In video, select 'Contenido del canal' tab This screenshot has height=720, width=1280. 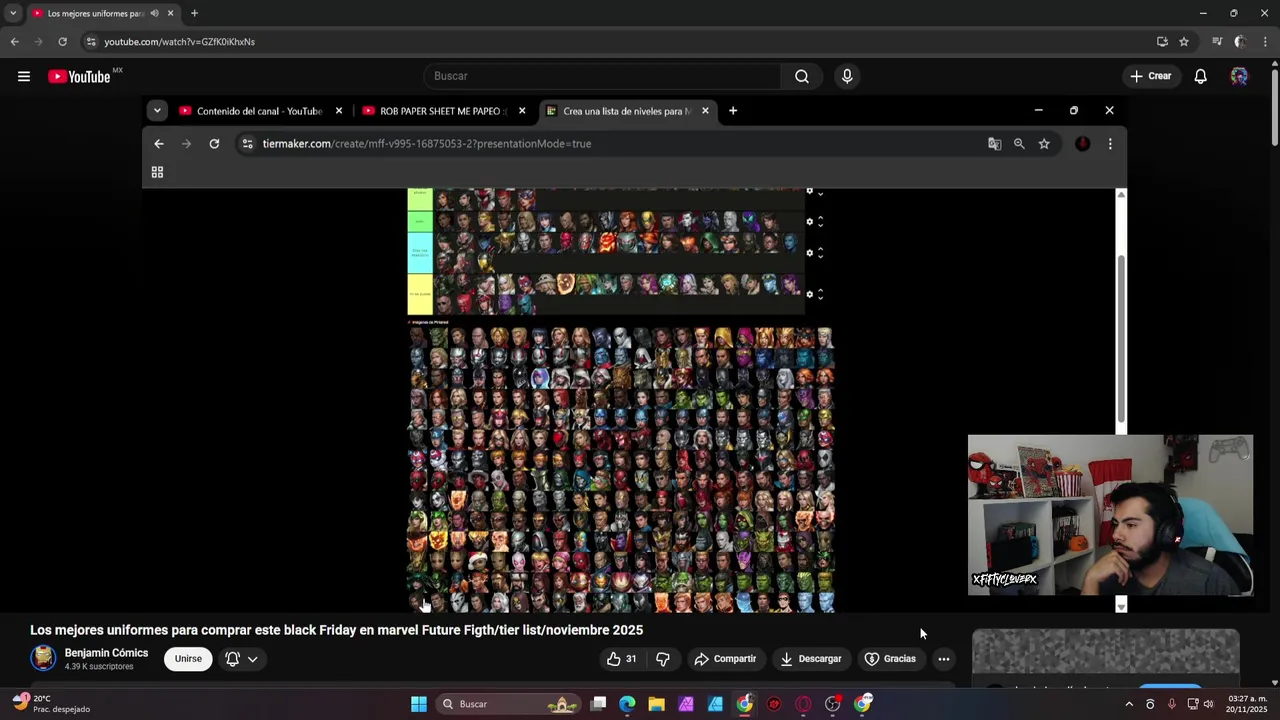pos(259,111)
